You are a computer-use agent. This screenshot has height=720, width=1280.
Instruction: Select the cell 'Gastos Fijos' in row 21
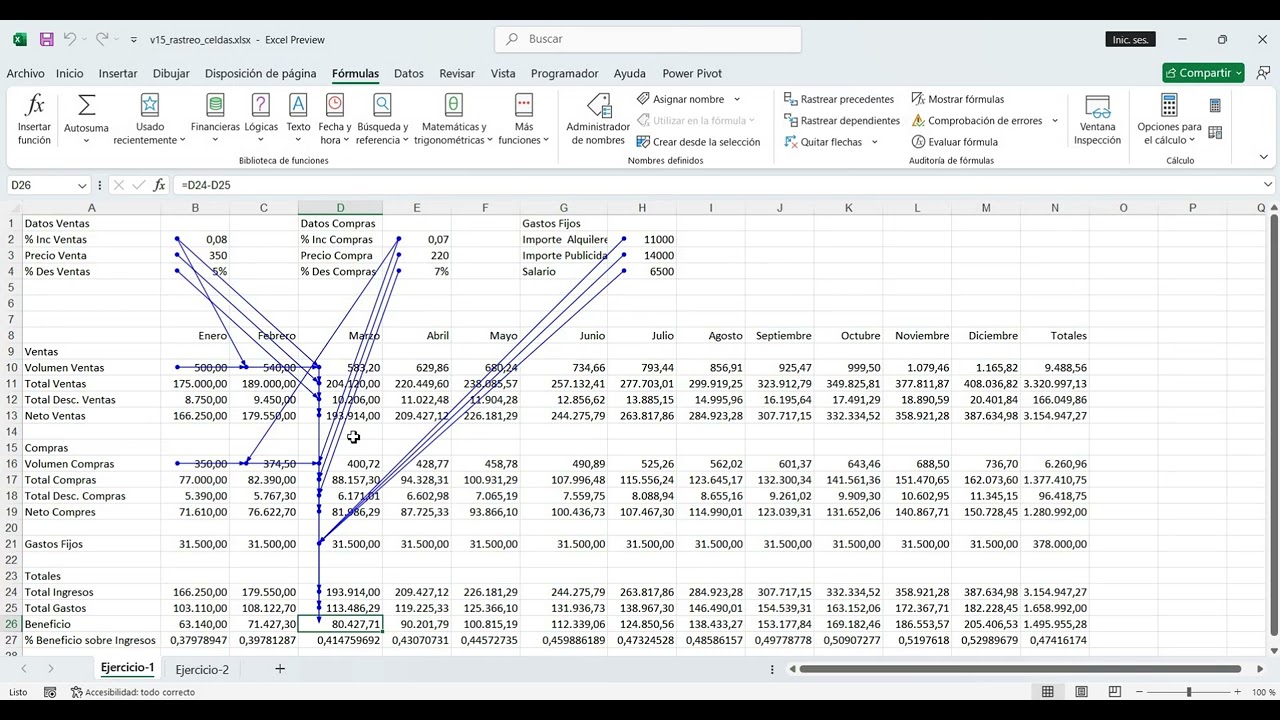[x=91, y=544]
